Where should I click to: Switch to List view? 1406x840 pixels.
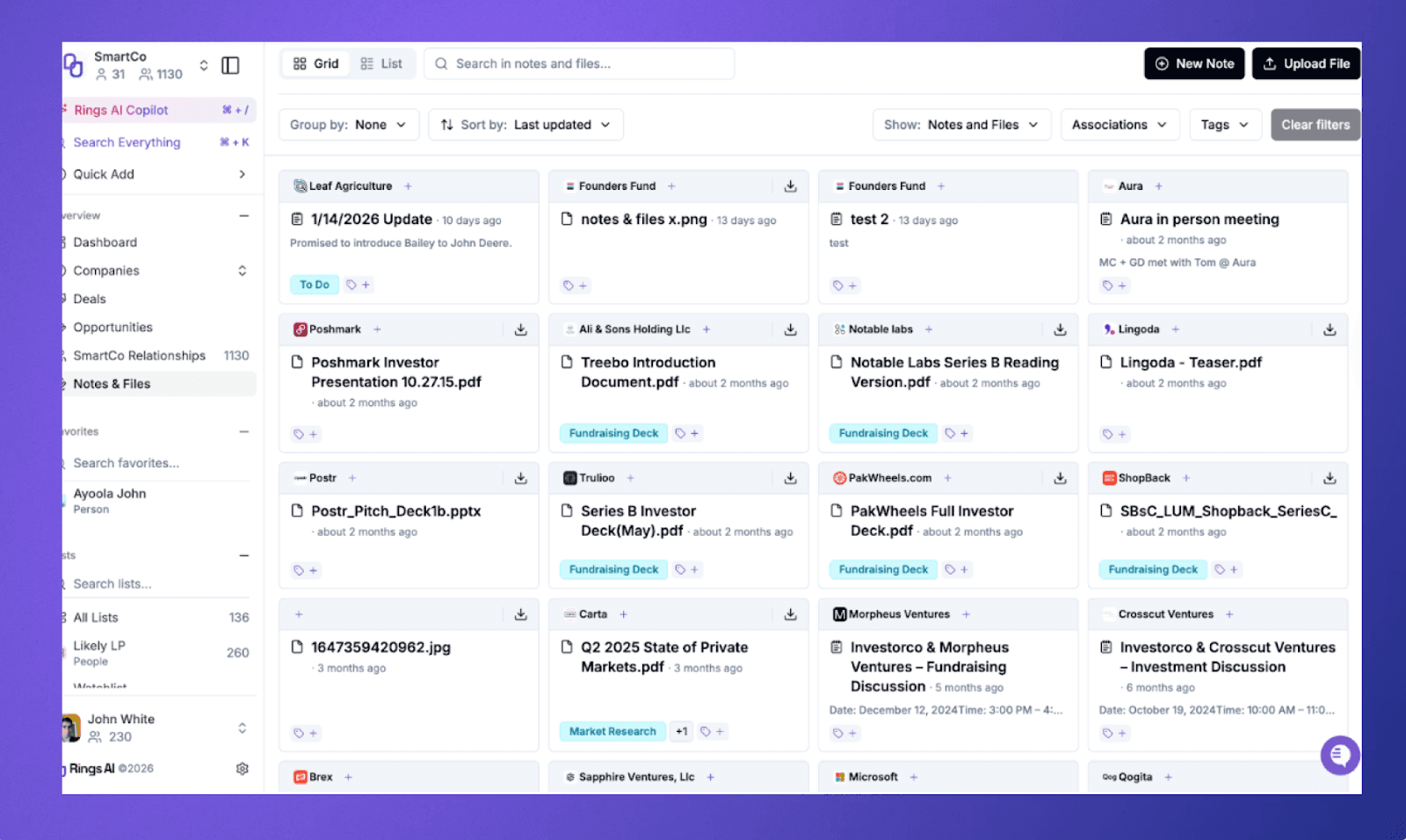pyautogui.click(x=381, y=64)
